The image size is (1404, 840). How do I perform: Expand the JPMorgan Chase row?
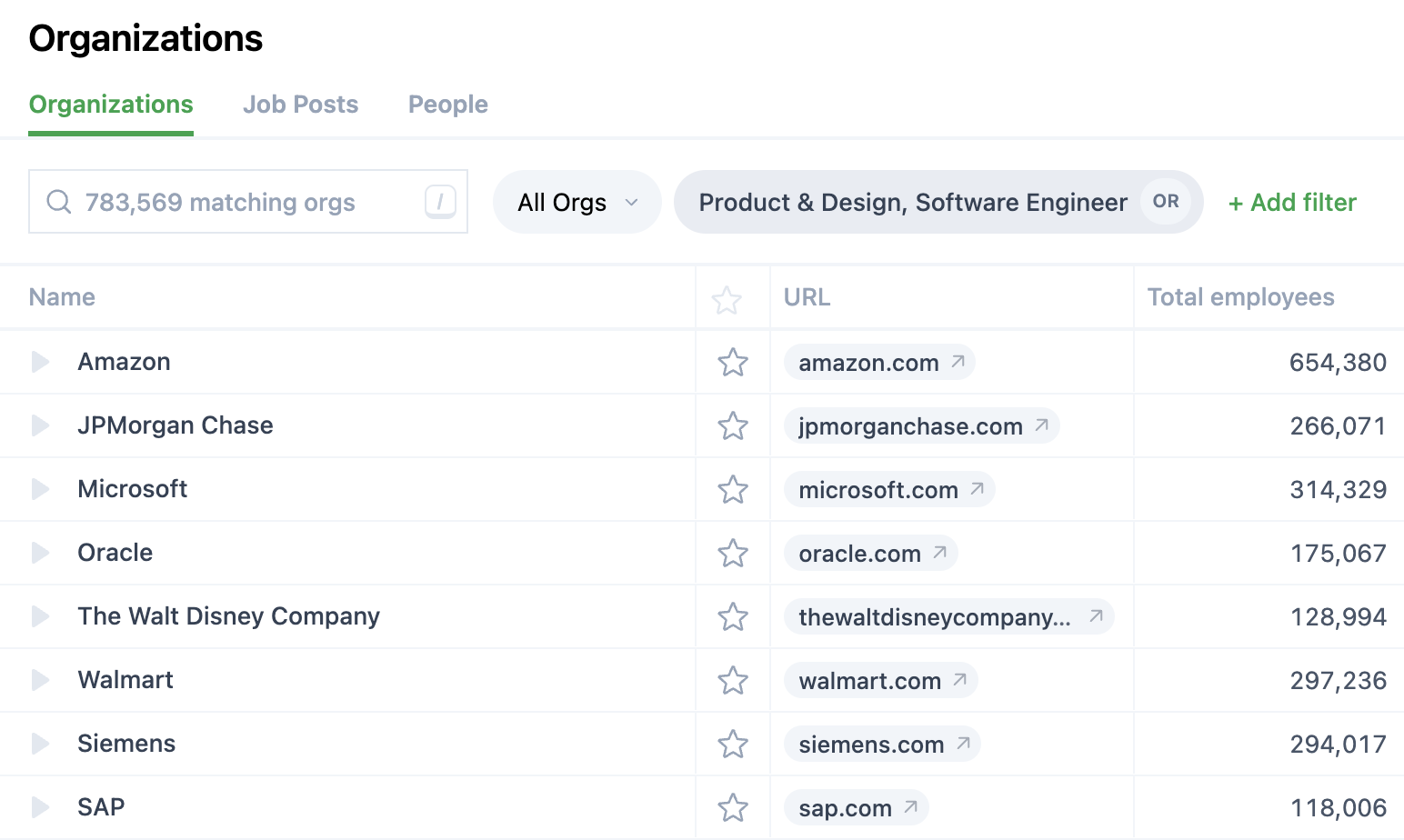40,425
